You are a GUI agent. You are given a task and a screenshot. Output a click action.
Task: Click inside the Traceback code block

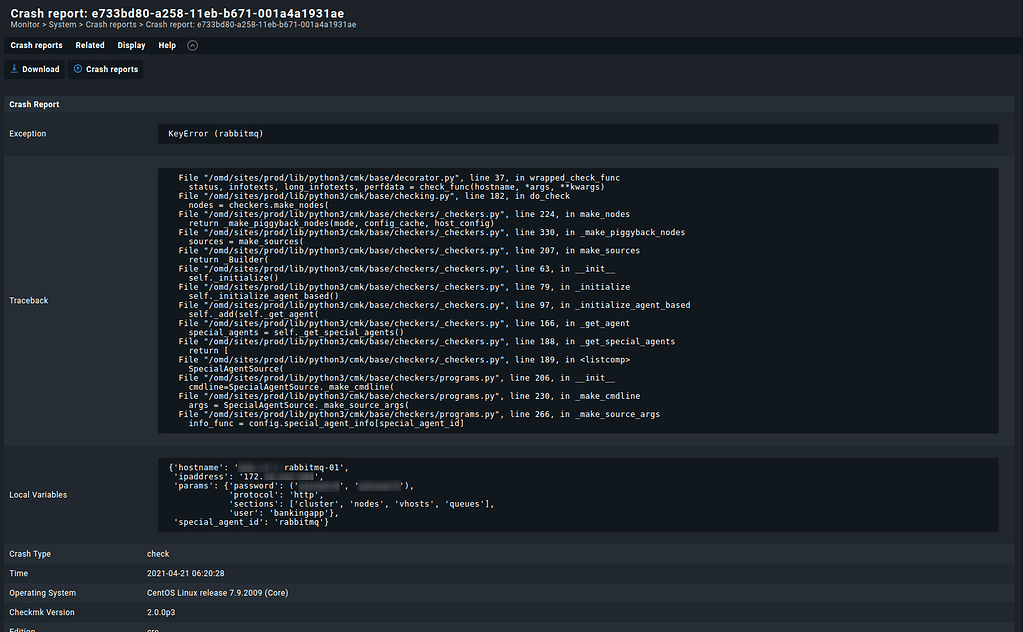(x=578, y=300)
